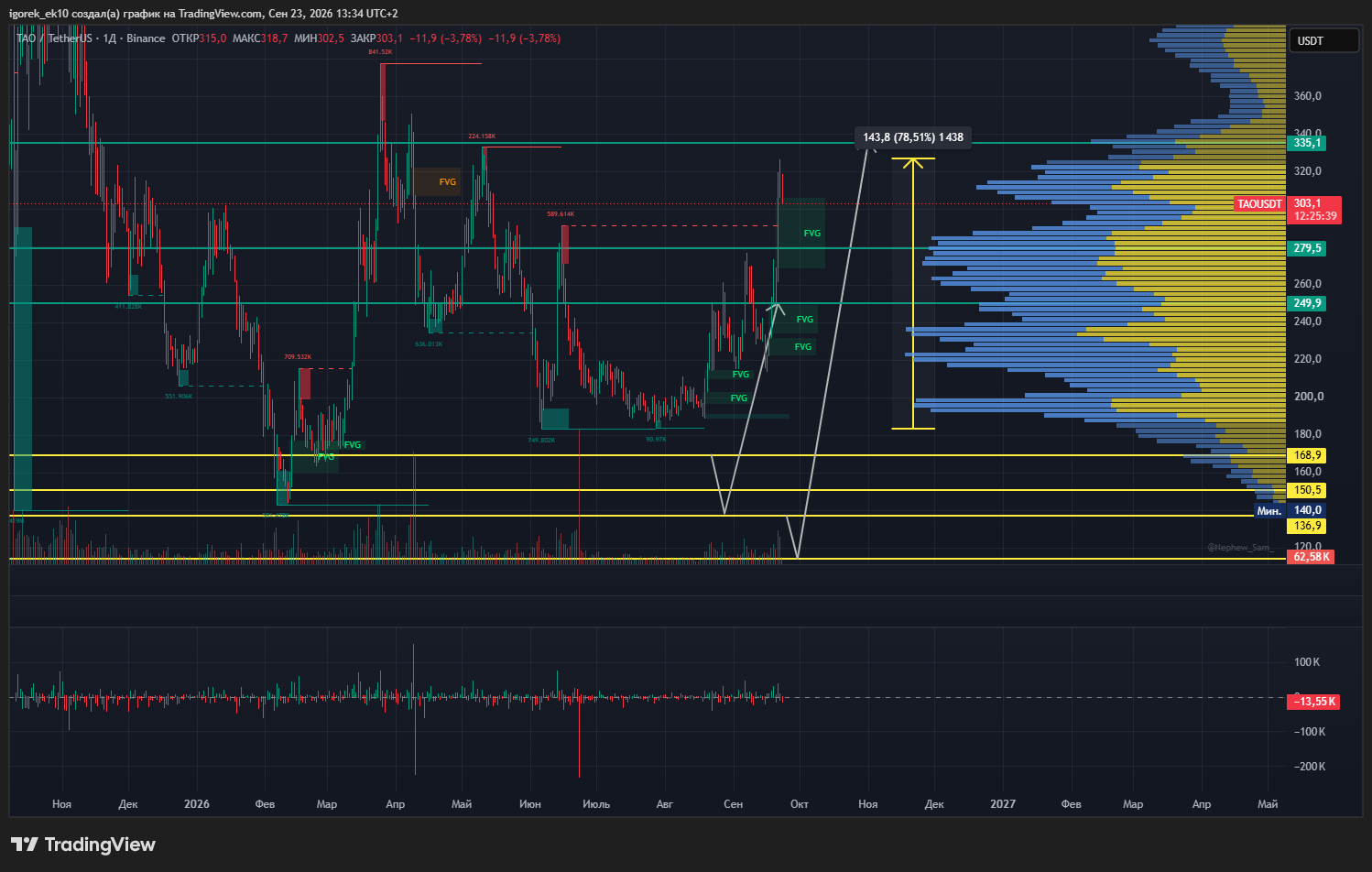Viewport: 1372px width, 872px height.
Task: Click the −13,55K indicator value label
Action: point(1314,702)
